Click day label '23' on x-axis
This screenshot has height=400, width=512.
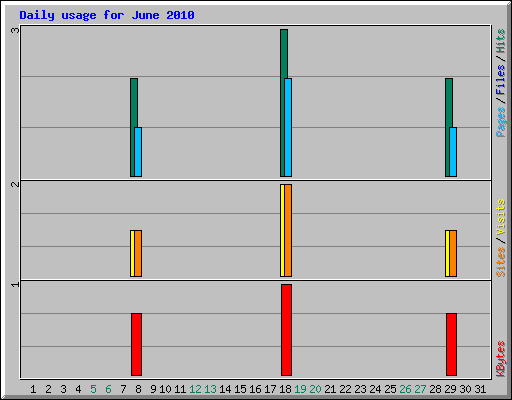tap(360, 389)
